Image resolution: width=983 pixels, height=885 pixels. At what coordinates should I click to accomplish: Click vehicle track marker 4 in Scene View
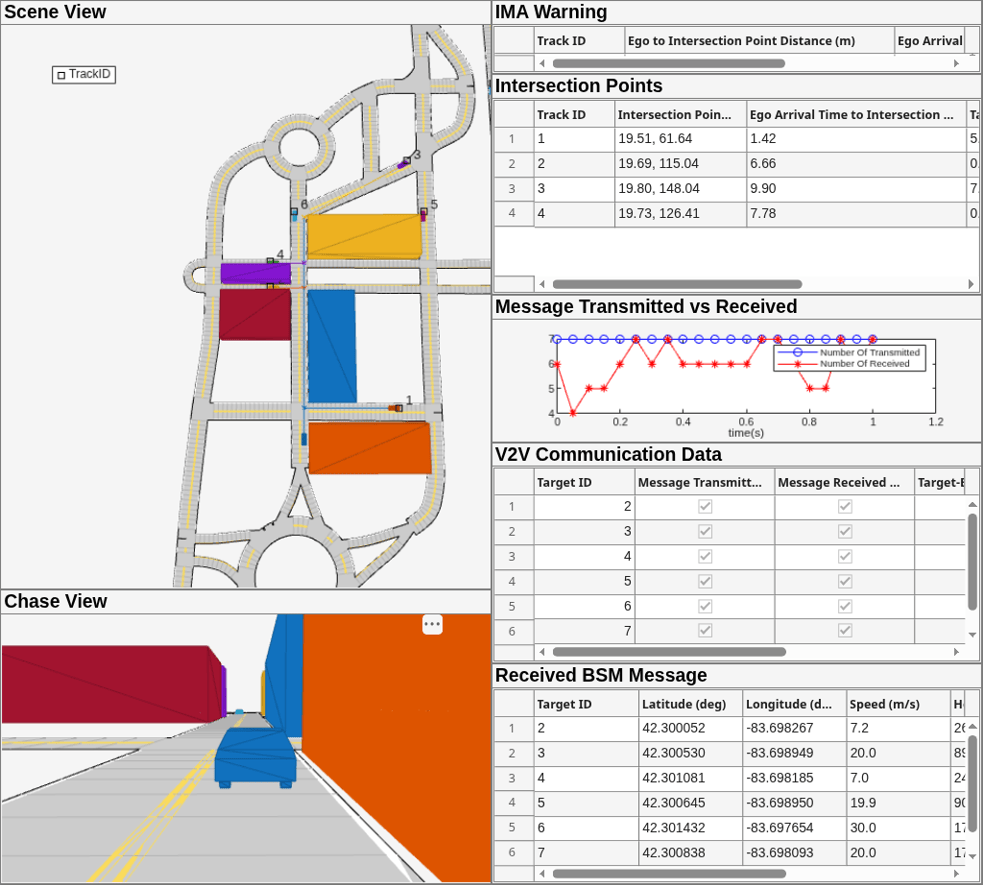(x=271, y=260)
